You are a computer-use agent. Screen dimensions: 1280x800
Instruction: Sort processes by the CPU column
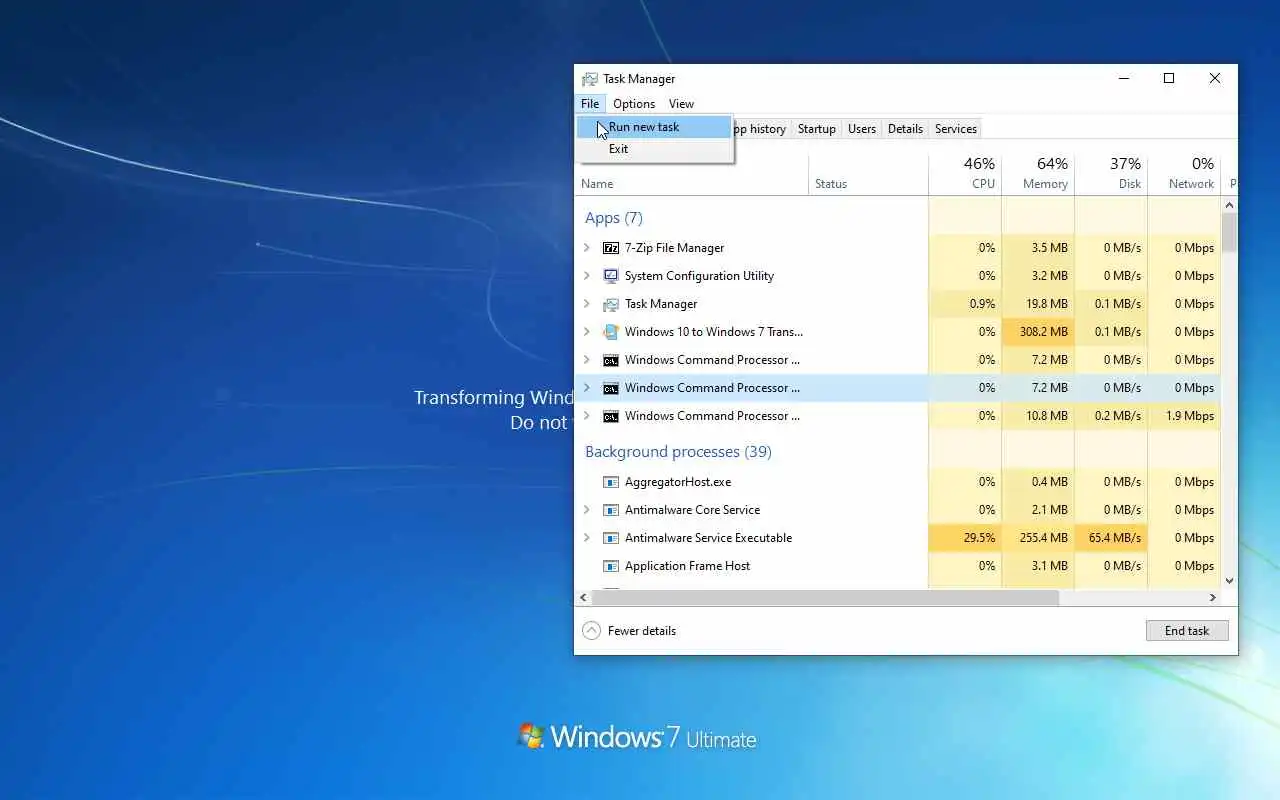965,173
